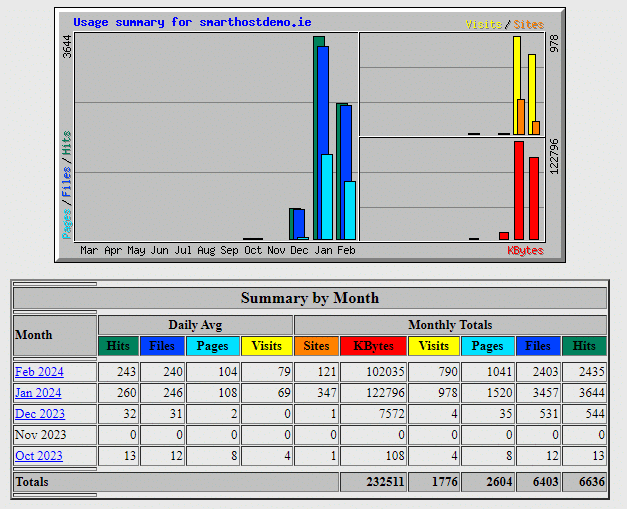Click the total files value 6403
The height and width of the screenshot is (509, 627).
point(545,482)
